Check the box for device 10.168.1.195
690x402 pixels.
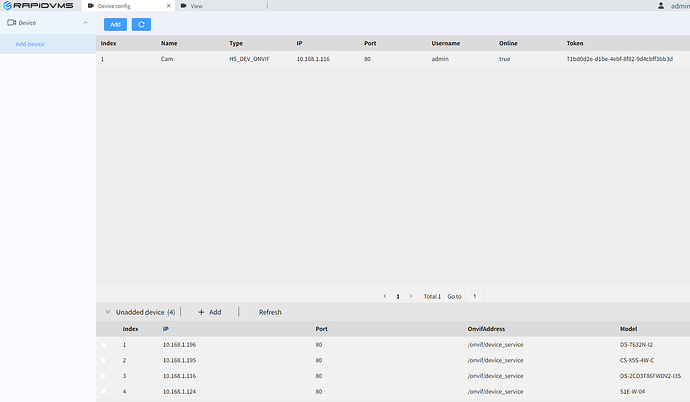coord(103,360)
